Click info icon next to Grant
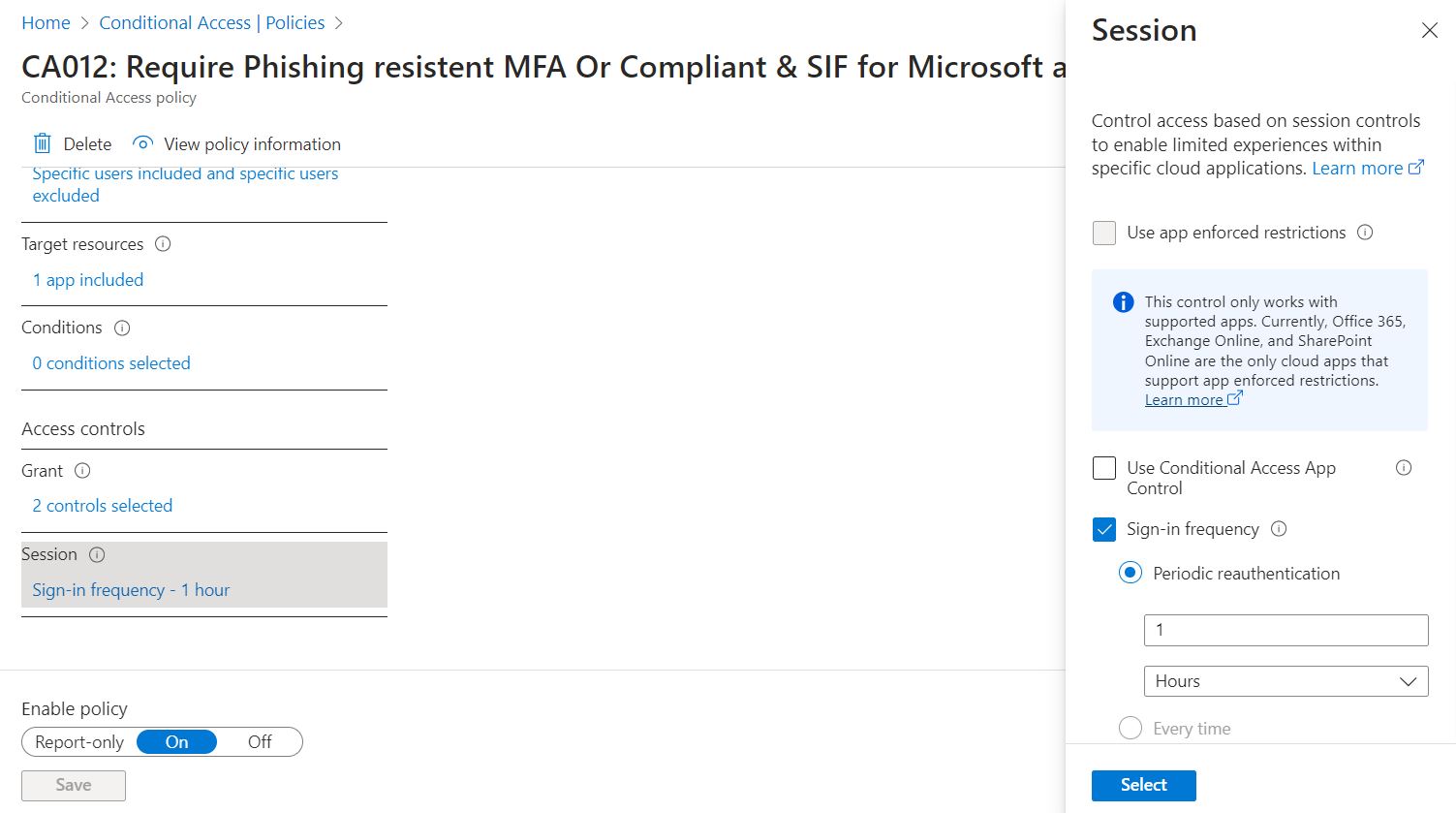Image resolution: width=1456 pixels, height=813 pixels. coord(82,471)
